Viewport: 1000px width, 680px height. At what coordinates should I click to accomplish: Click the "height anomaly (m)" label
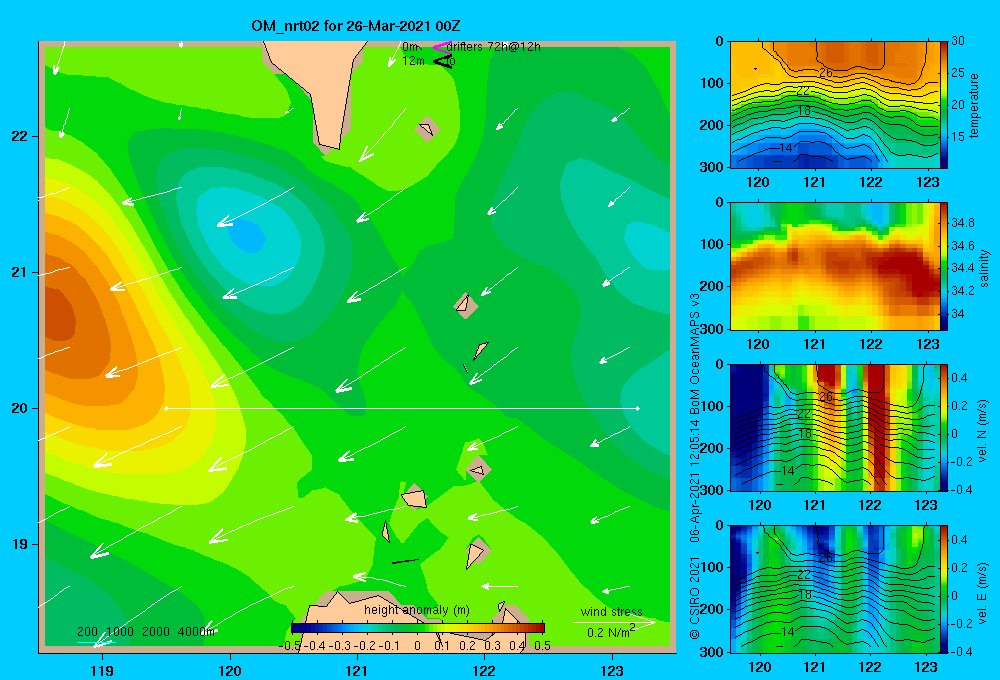pos(417,610)
